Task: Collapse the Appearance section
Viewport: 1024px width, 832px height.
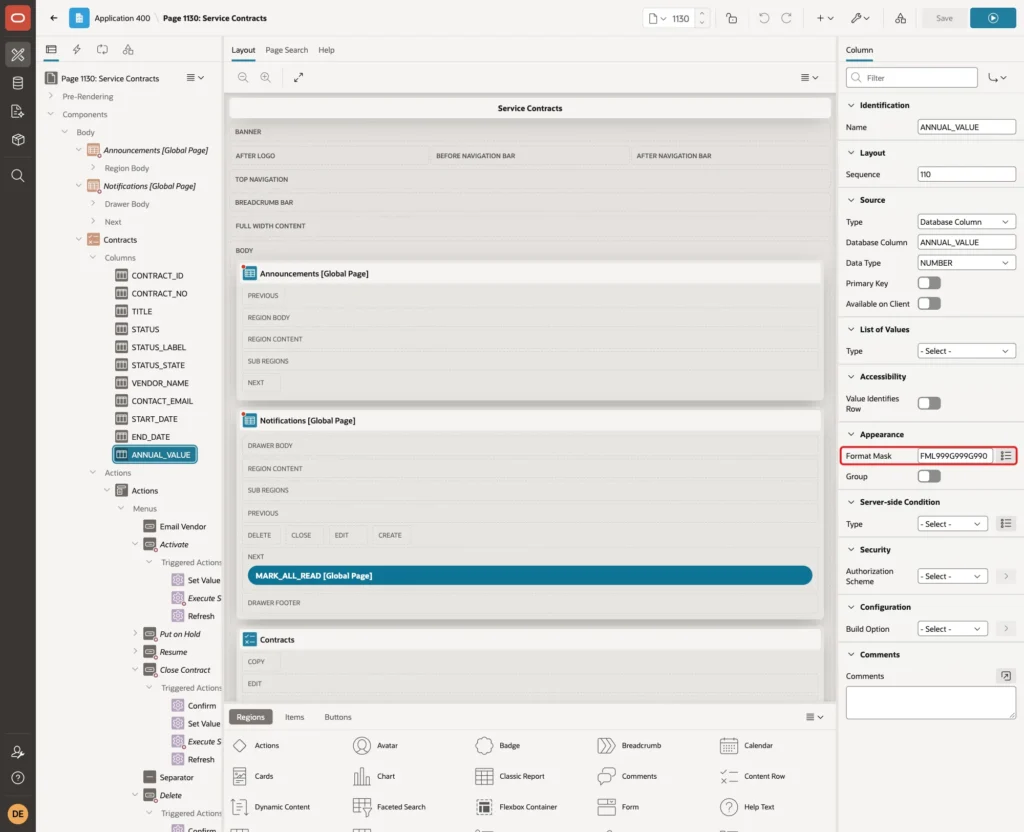Action: pos(851,435)
